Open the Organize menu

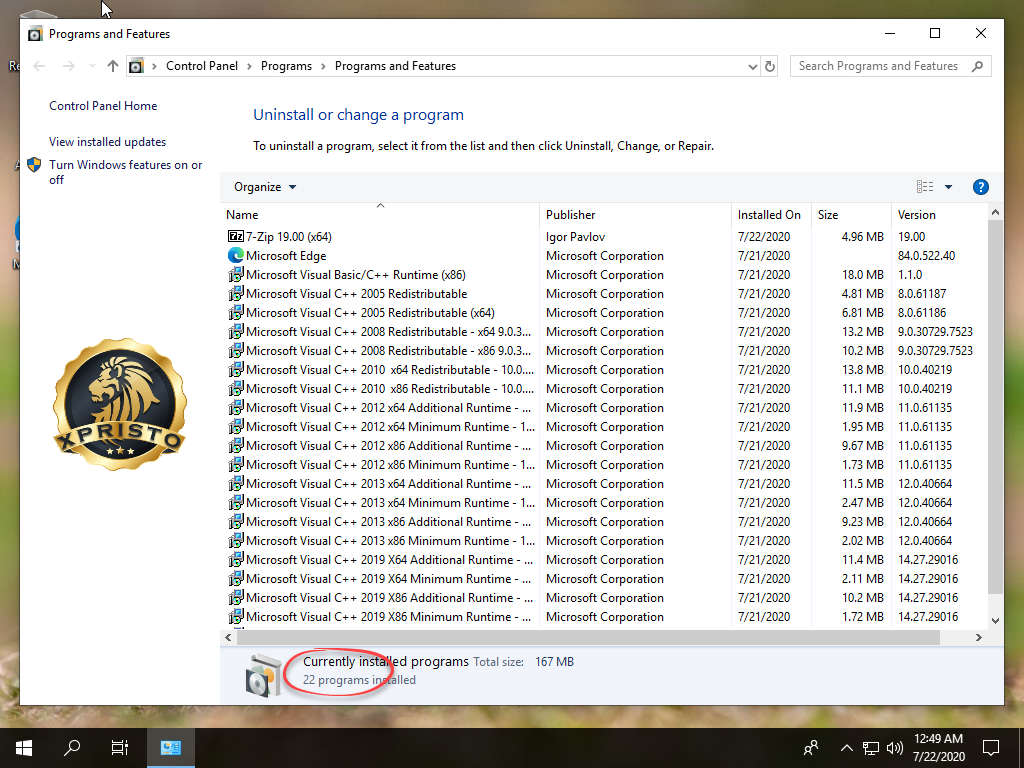tap(264, 187)
